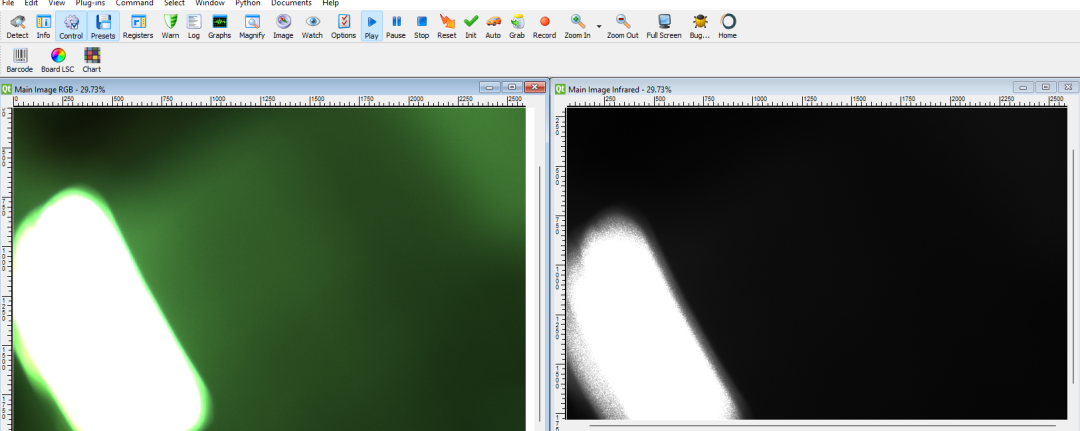Screen dimensions: 1080x431
Task: Click the Zoom In magnifier
Action: 577,26
